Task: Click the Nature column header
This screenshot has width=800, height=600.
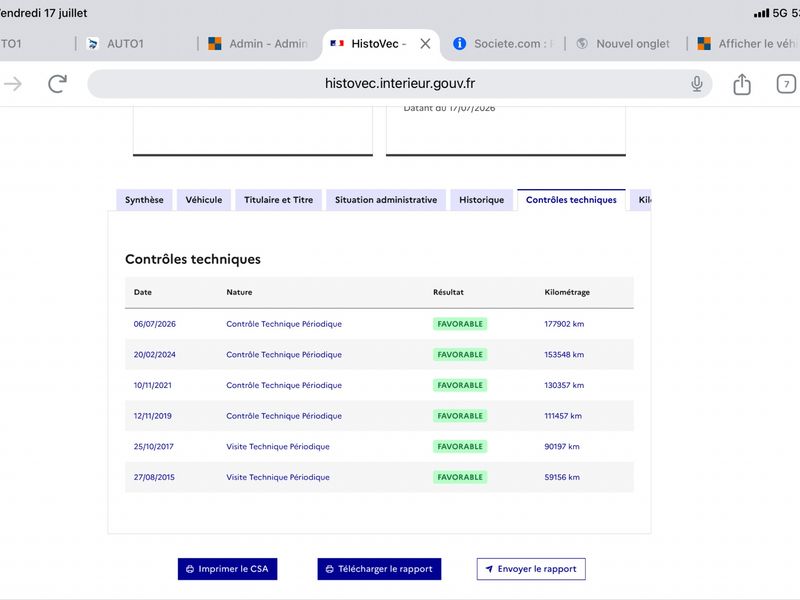Action: tap(239, 292)
